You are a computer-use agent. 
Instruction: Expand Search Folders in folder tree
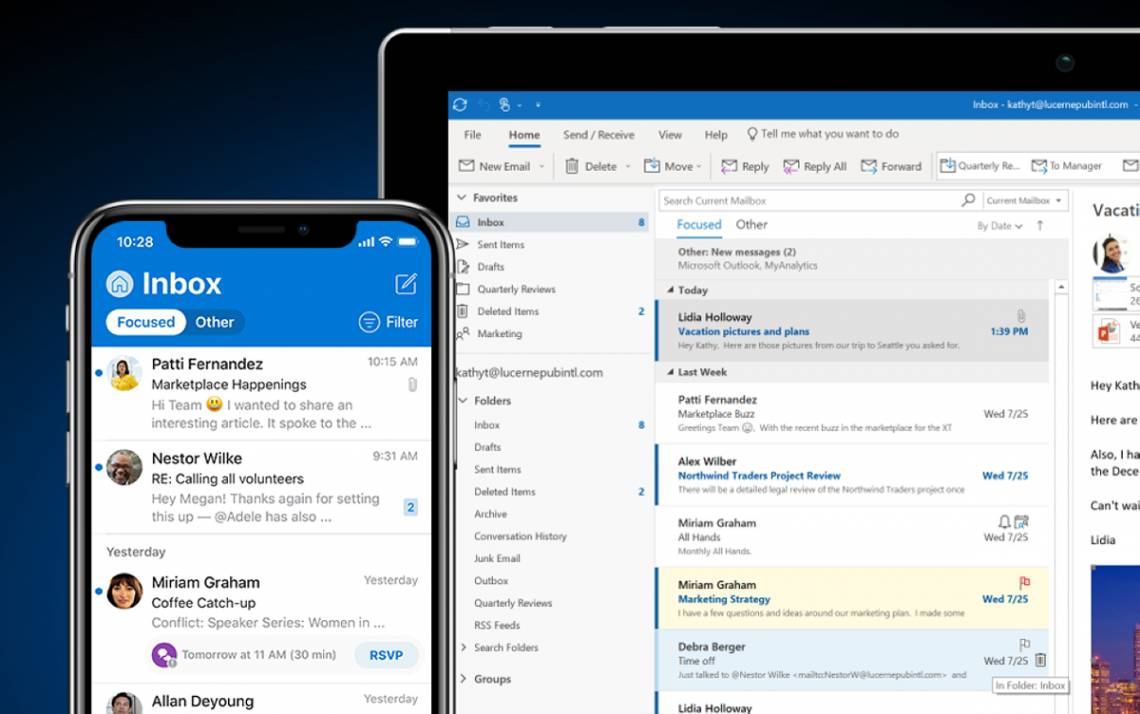click(464, 647)
